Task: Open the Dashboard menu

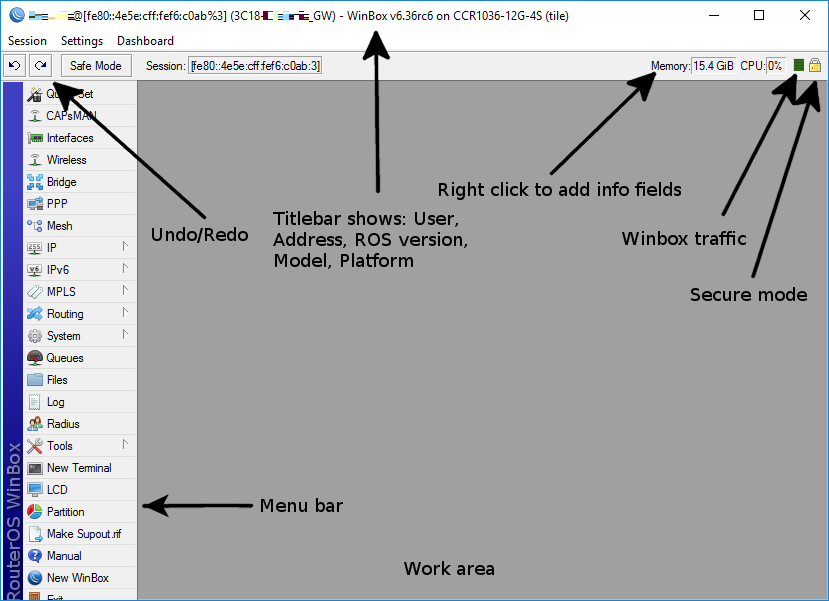Action: pos(145,41)
